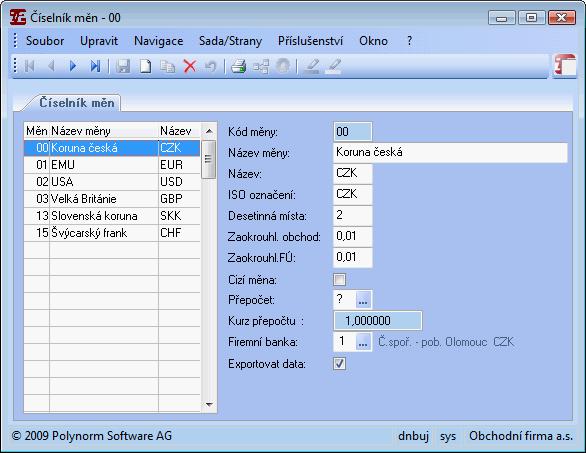
Task: Select the Švýcarský frank row
Action: (112, 233)
